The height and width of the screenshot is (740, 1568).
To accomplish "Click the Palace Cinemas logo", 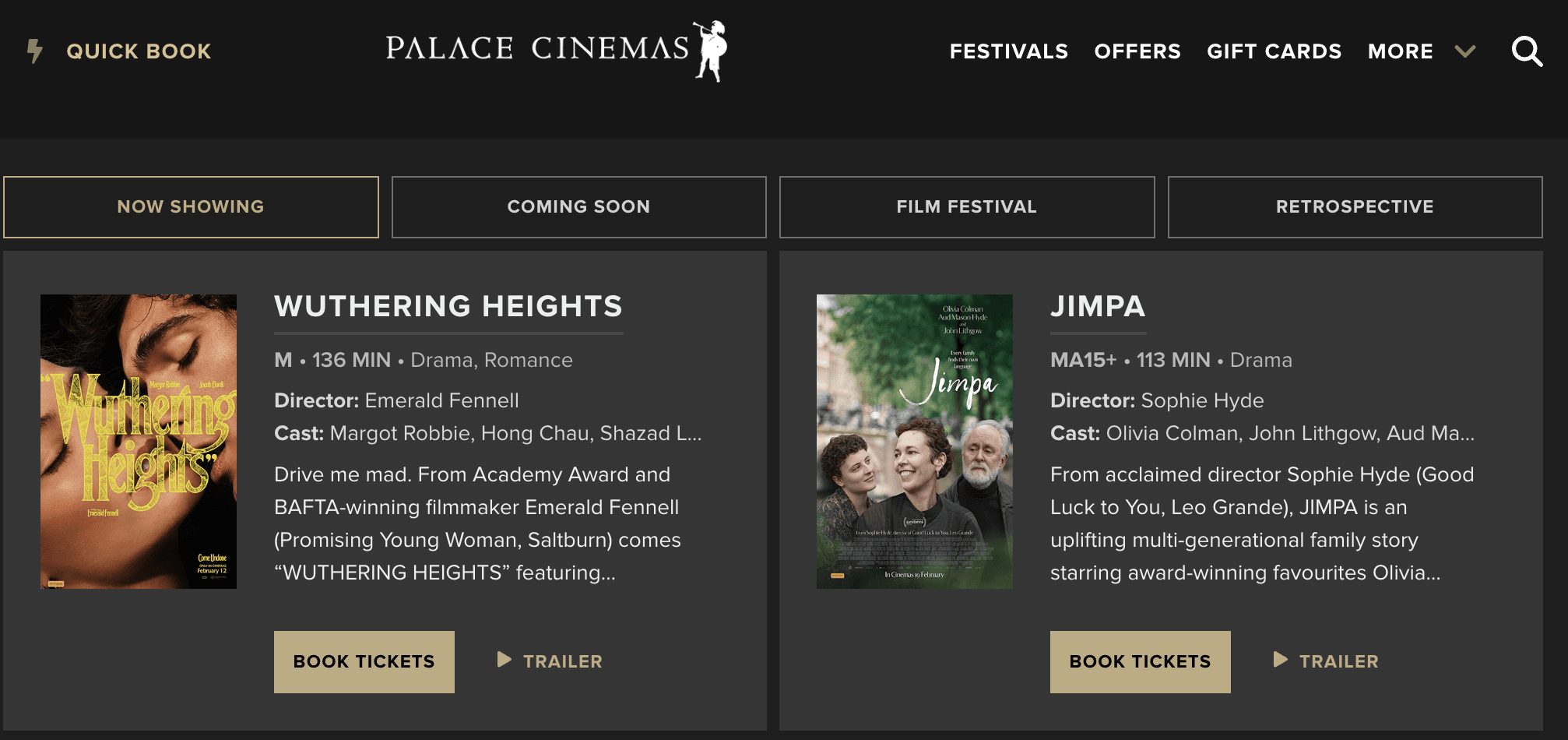I will click(x=557, y=51).
